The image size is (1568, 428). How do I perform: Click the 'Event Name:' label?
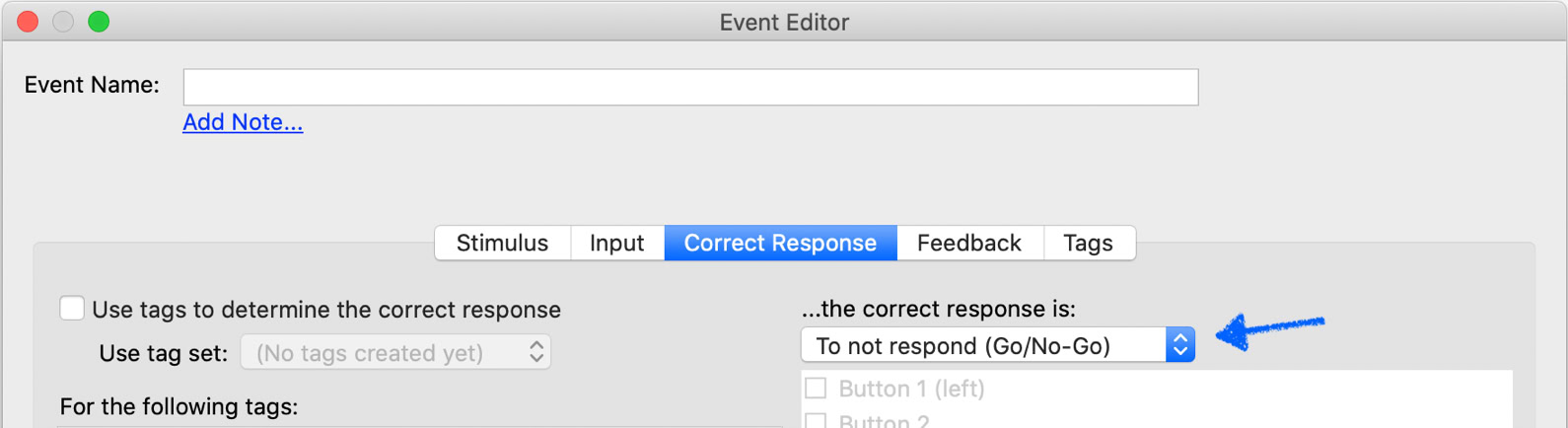[x=92, y=86]
